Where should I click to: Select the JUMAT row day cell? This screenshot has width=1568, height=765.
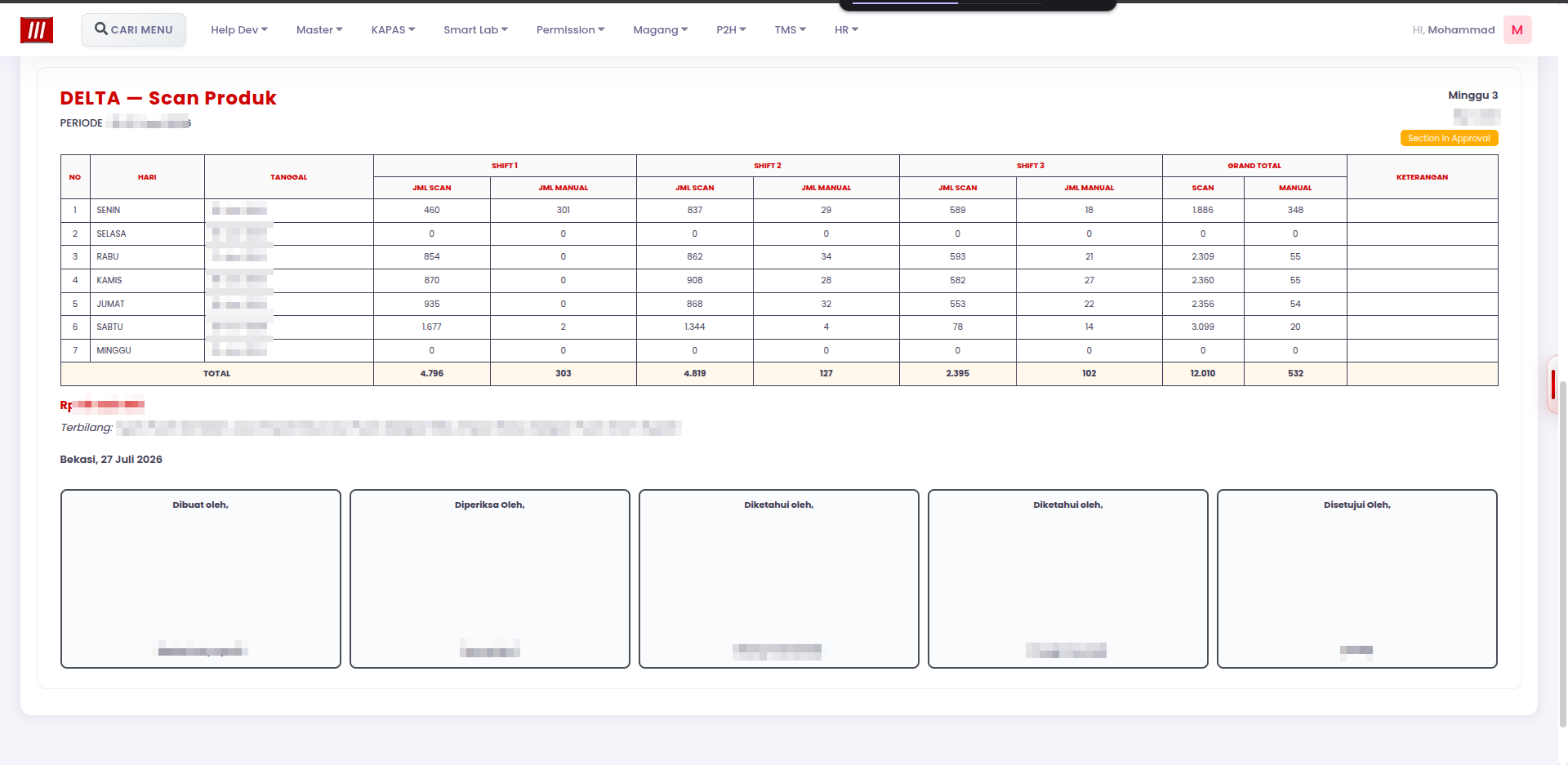click(x=147, y=304)
